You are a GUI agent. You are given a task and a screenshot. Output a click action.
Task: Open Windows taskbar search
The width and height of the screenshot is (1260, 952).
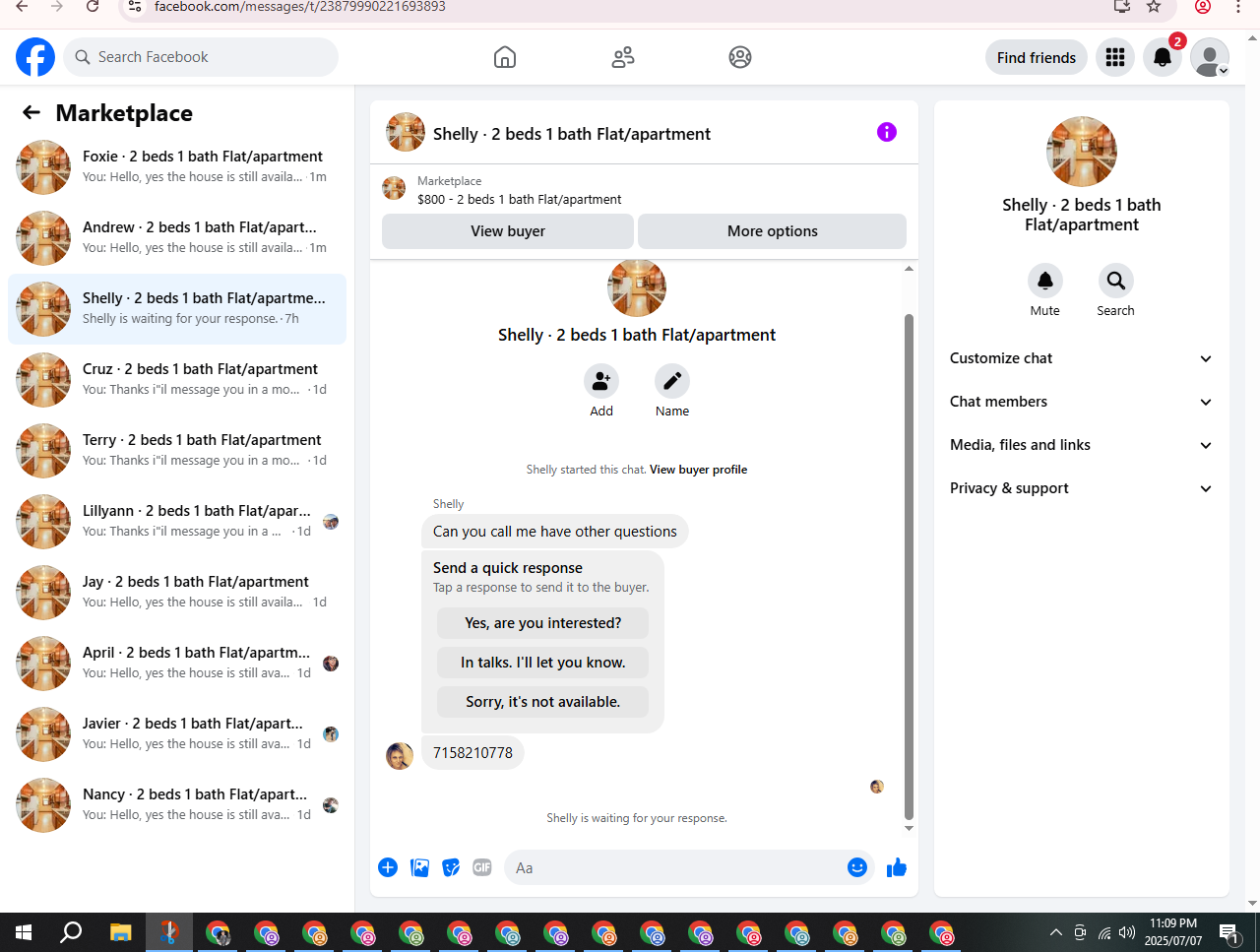71,932
